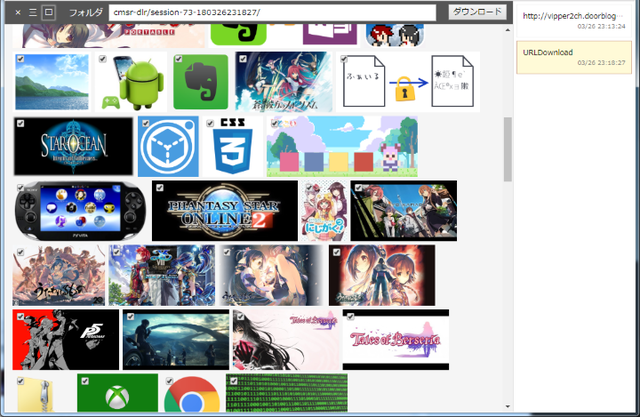Toggle checkbox on file encryption padlock image

tap(344, 59)
